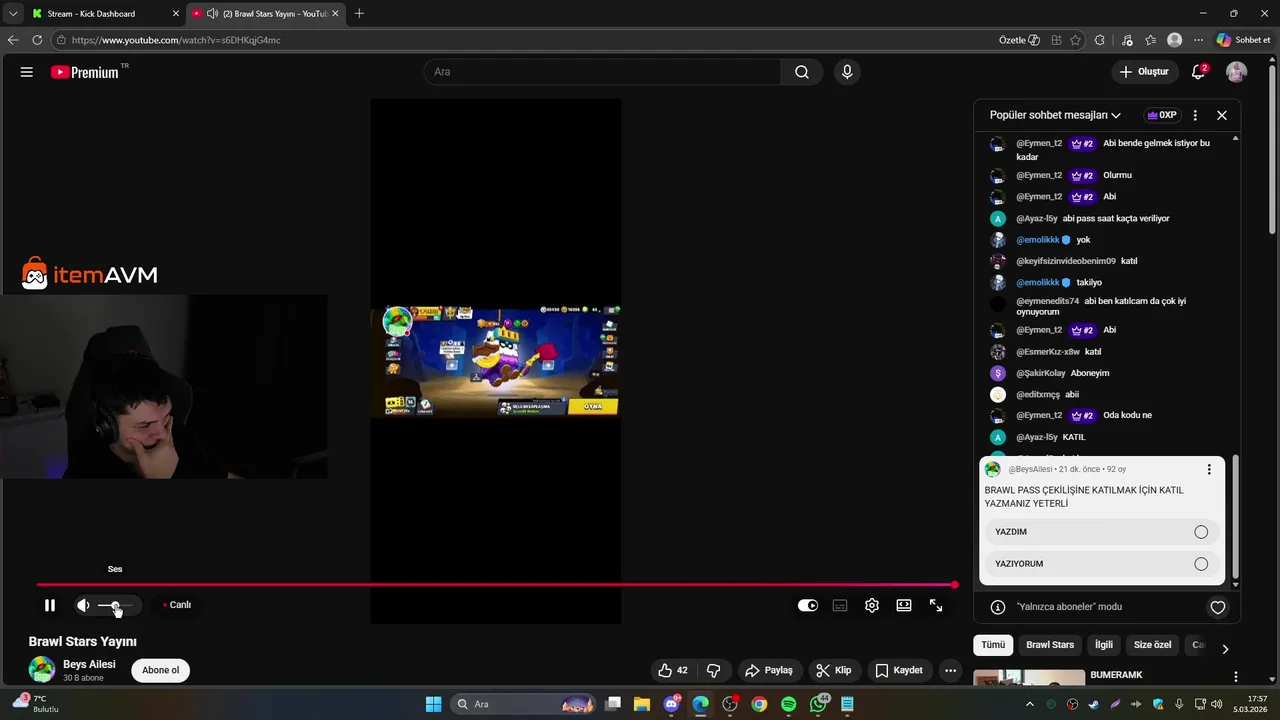
Task: Open Beys Ailesi channel avatar
Action: click(42, 670)
